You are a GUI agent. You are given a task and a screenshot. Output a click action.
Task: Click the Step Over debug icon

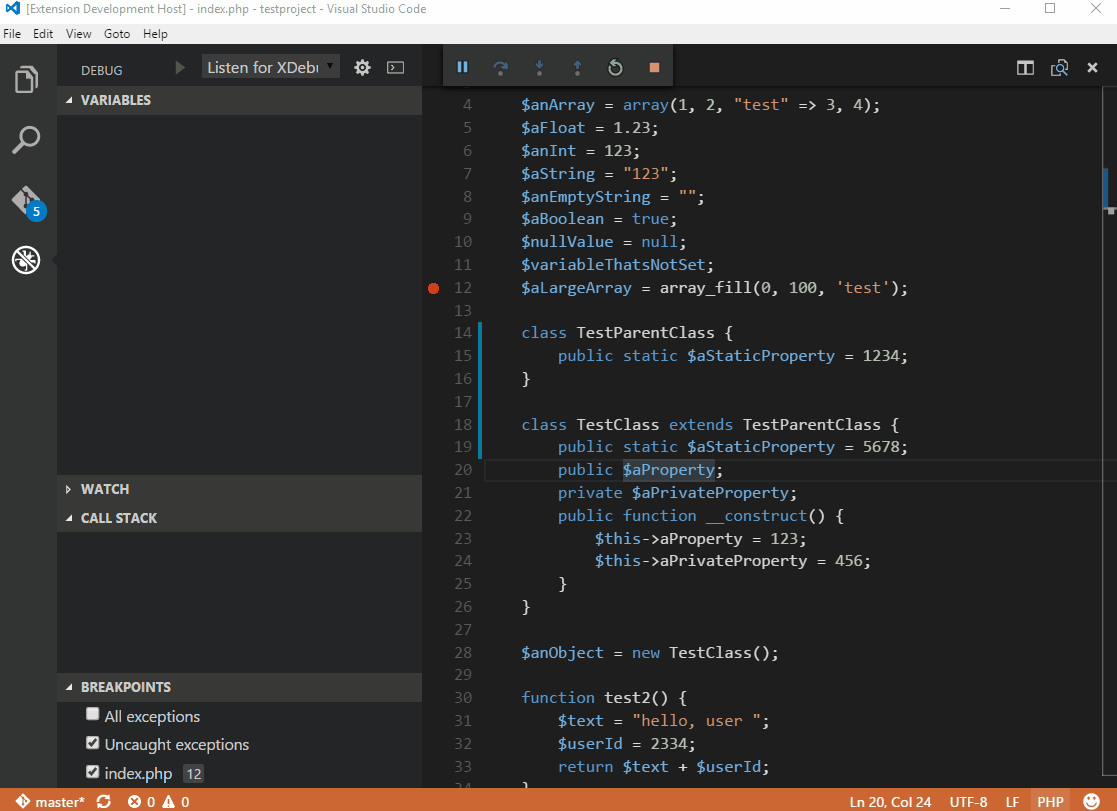coord(501,68)
